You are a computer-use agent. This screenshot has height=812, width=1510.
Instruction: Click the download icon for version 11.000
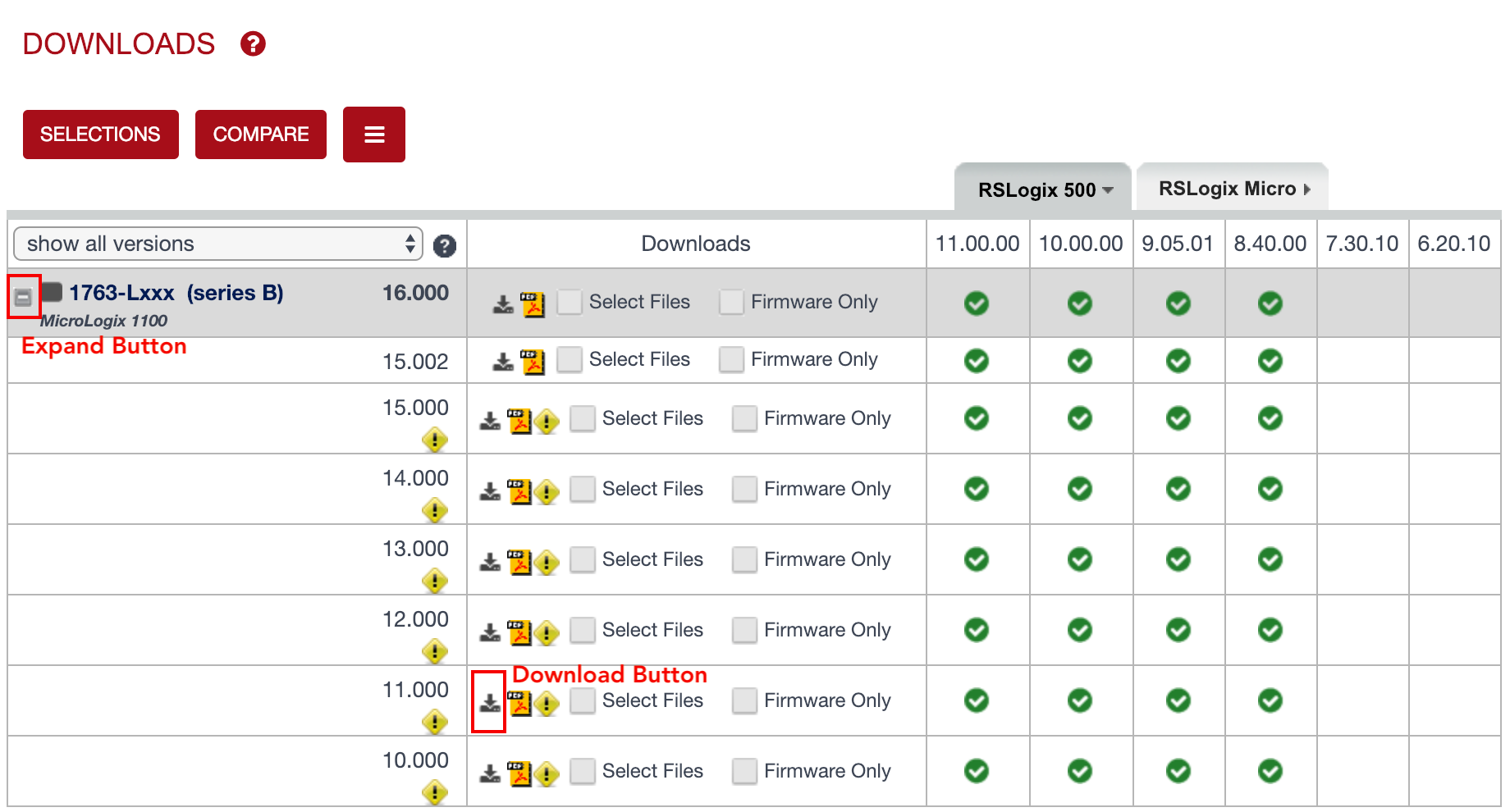coord(489,702)
